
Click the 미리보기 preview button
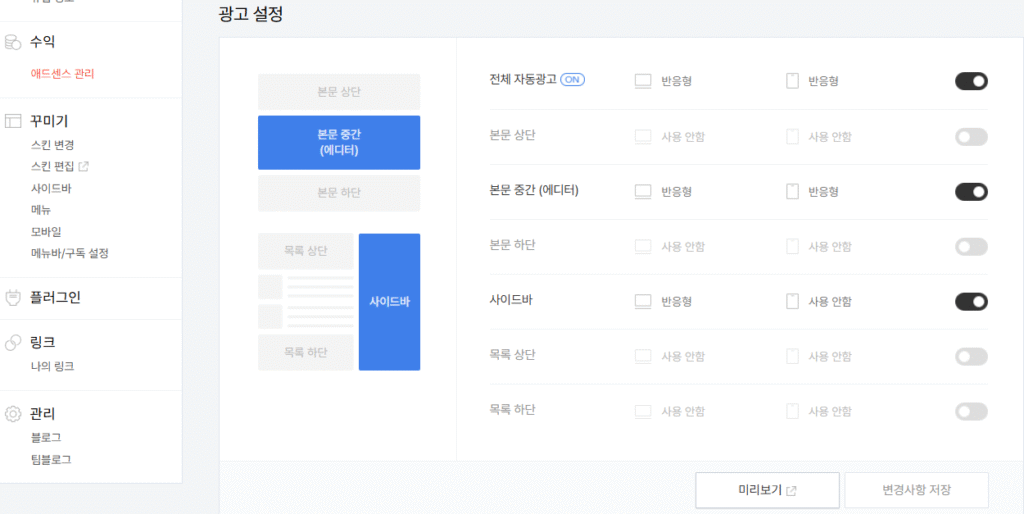(x=767, y=490)
